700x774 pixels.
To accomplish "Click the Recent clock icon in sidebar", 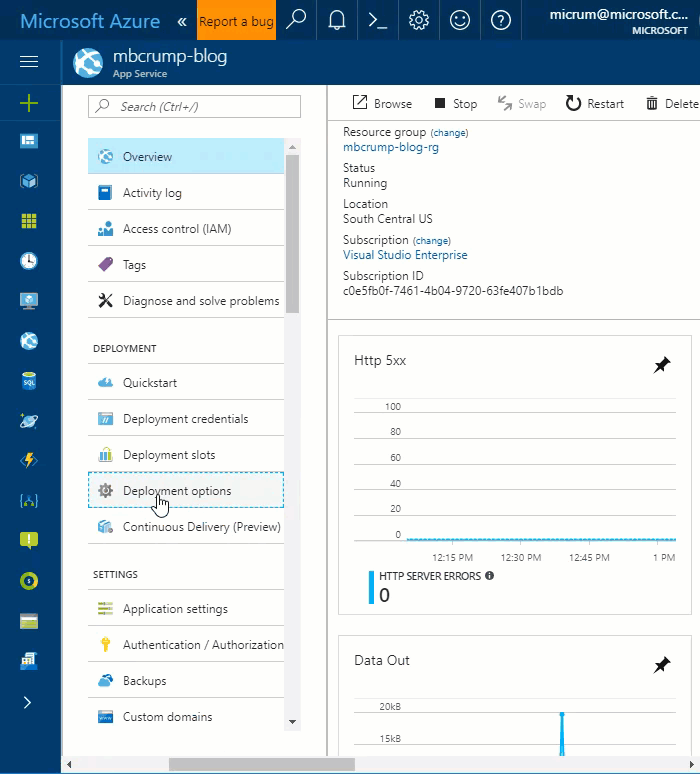I will click(x=29, y=261).
